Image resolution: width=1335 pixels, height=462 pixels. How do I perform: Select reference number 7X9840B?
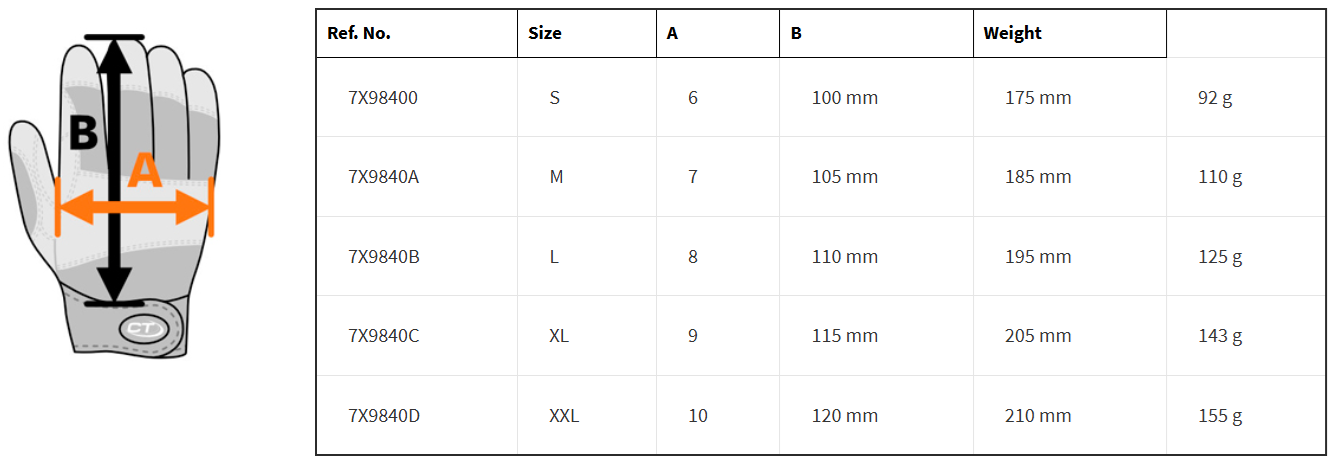coord(383,257)
